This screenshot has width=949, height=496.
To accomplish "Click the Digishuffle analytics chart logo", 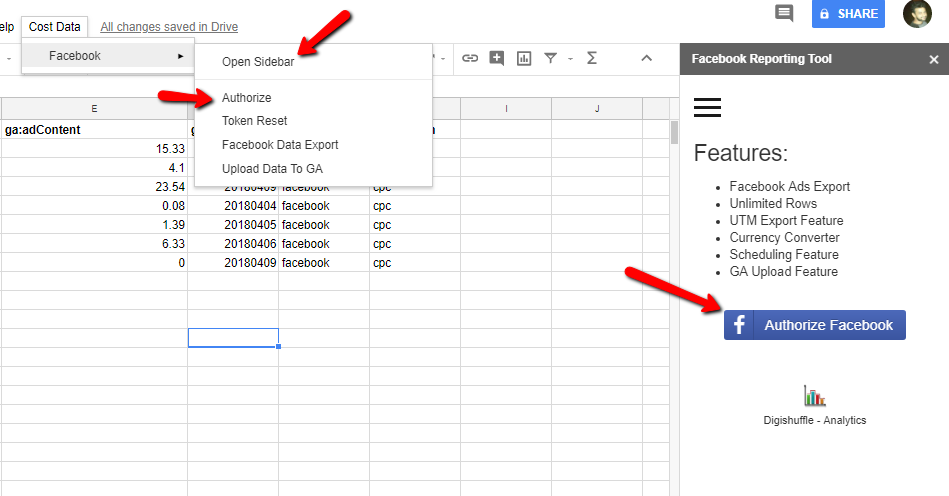I will tap(815, 396).
